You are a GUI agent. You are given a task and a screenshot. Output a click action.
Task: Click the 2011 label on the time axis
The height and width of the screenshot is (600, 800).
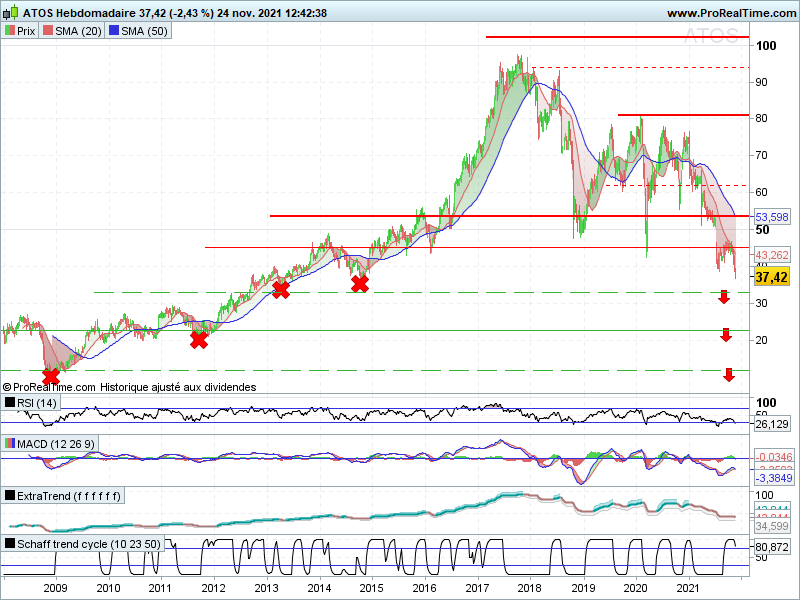161,588
